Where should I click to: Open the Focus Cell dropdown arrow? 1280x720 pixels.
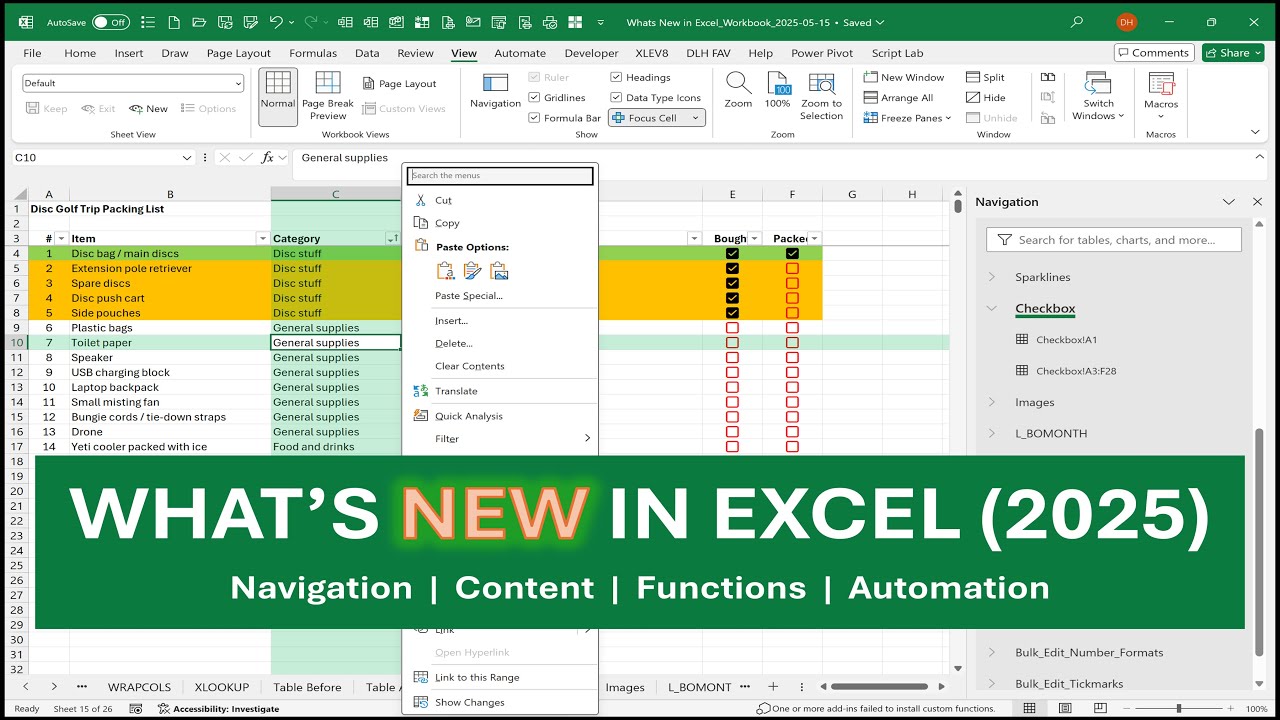pos(695,118)
